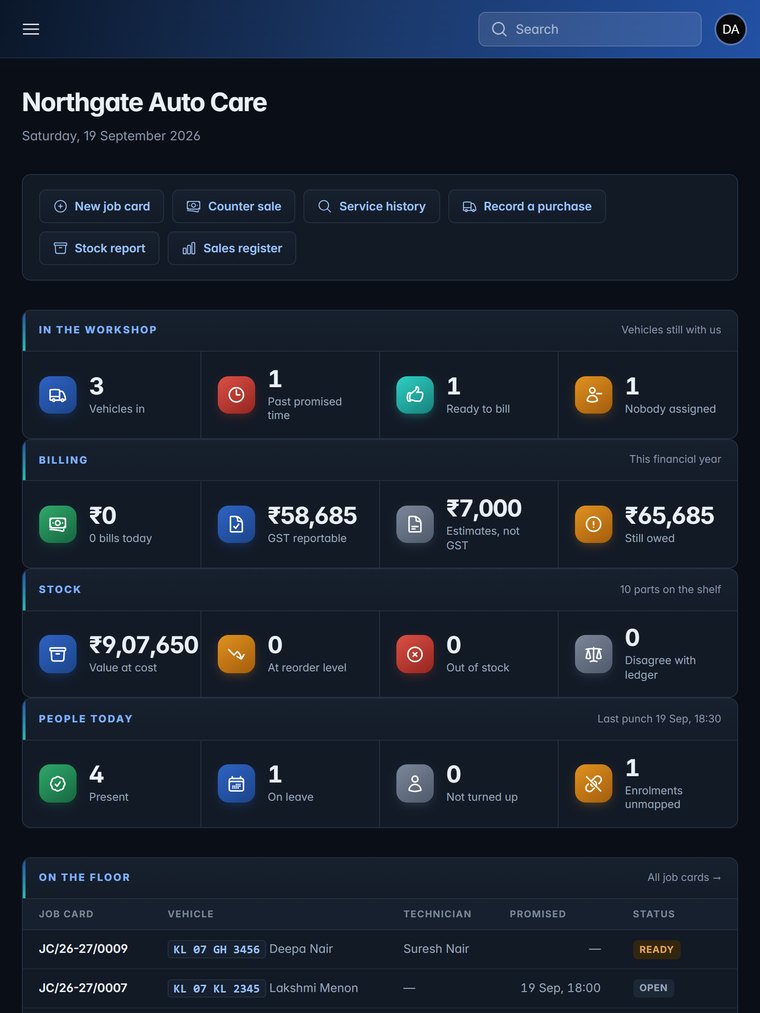Open the Stock report
The height and width of the screenshot is (1013, 760).
pos(100,248)
